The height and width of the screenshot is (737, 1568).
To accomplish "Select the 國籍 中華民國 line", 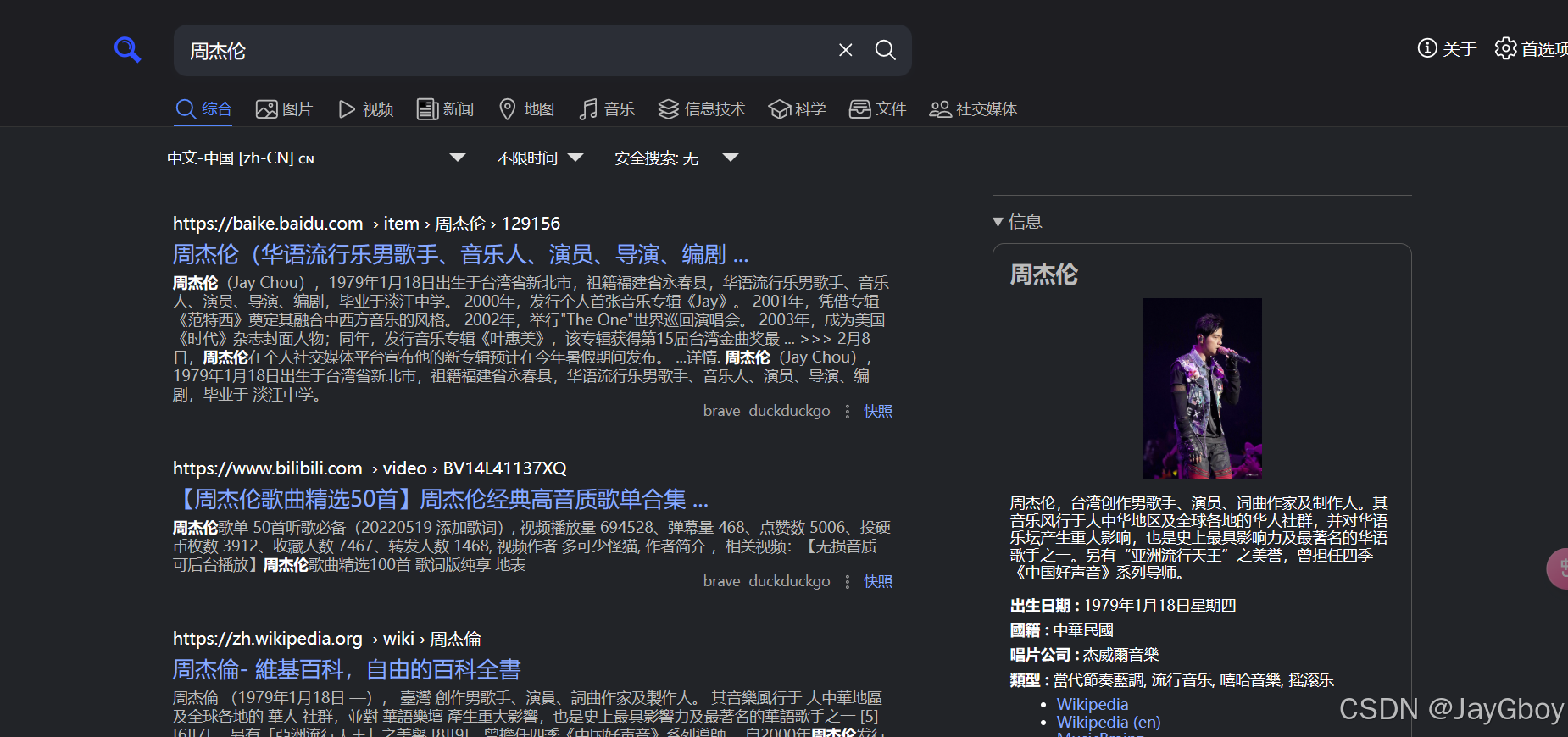I will (1061, 630).
